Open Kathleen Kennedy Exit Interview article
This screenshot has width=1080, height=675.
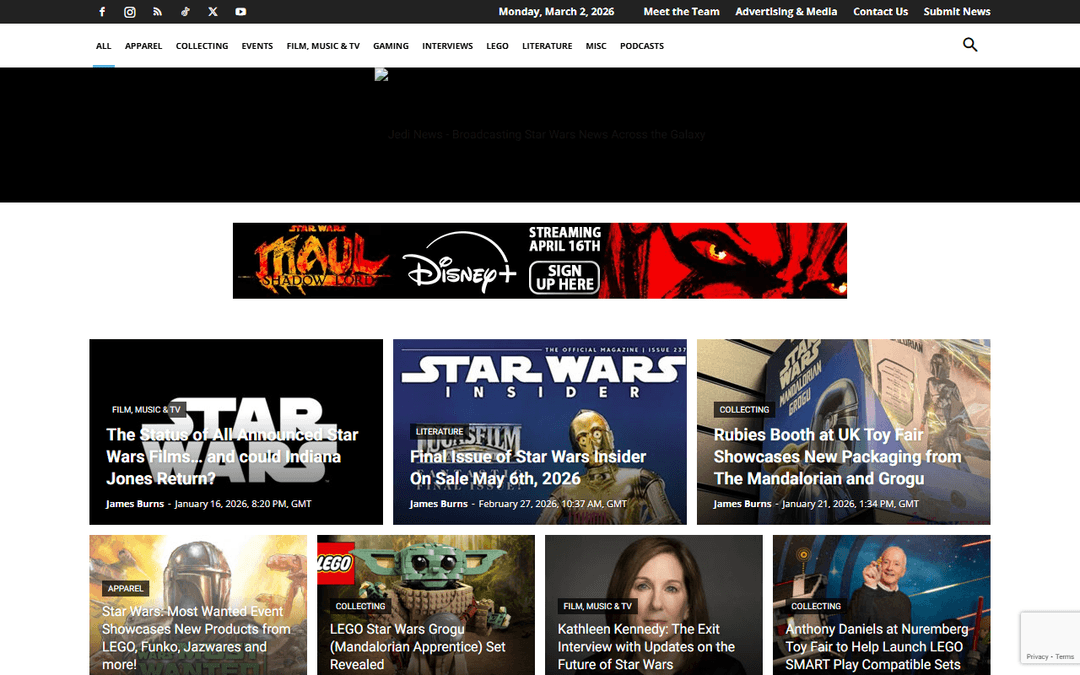click(646, 647)
